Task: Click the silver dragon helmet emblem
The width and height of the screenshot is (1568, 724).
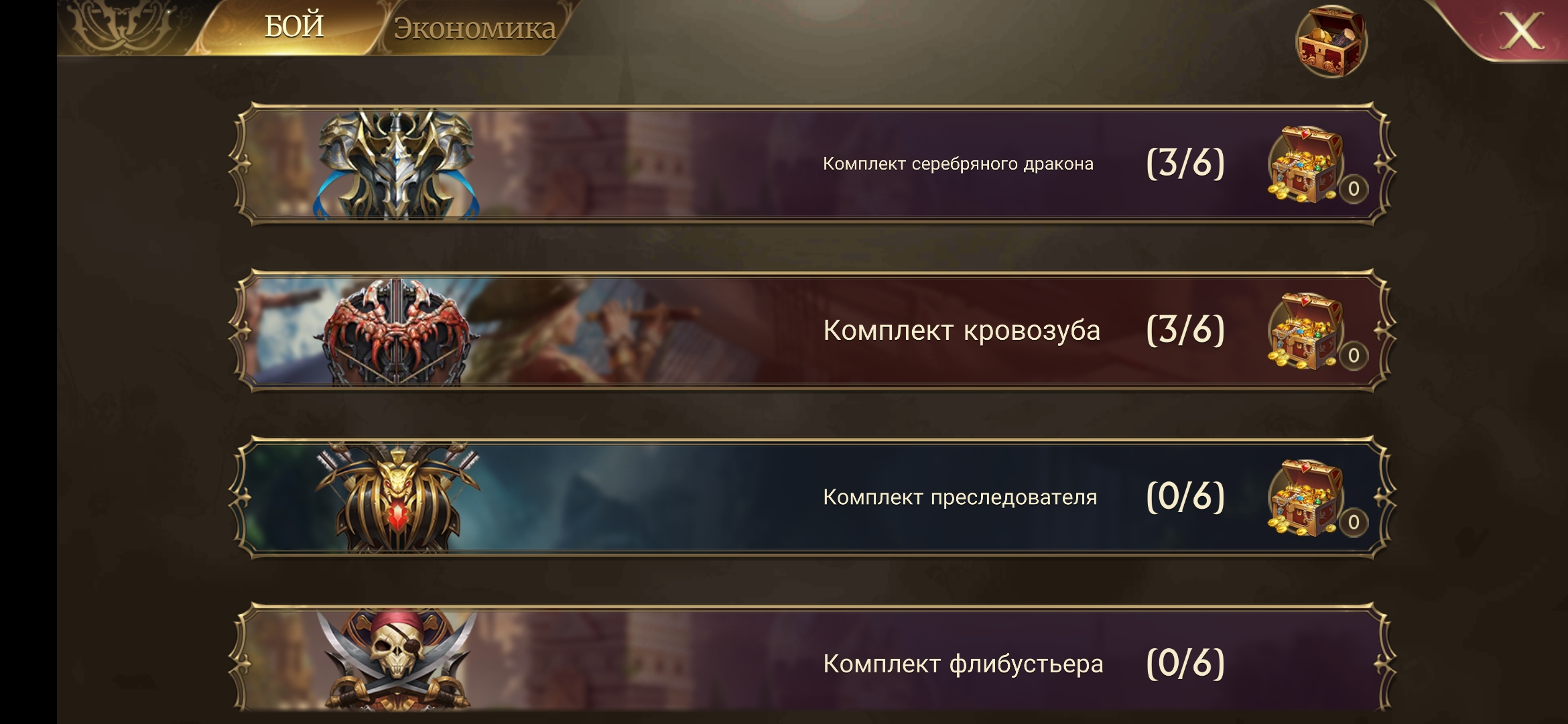Action: (398, 165)
